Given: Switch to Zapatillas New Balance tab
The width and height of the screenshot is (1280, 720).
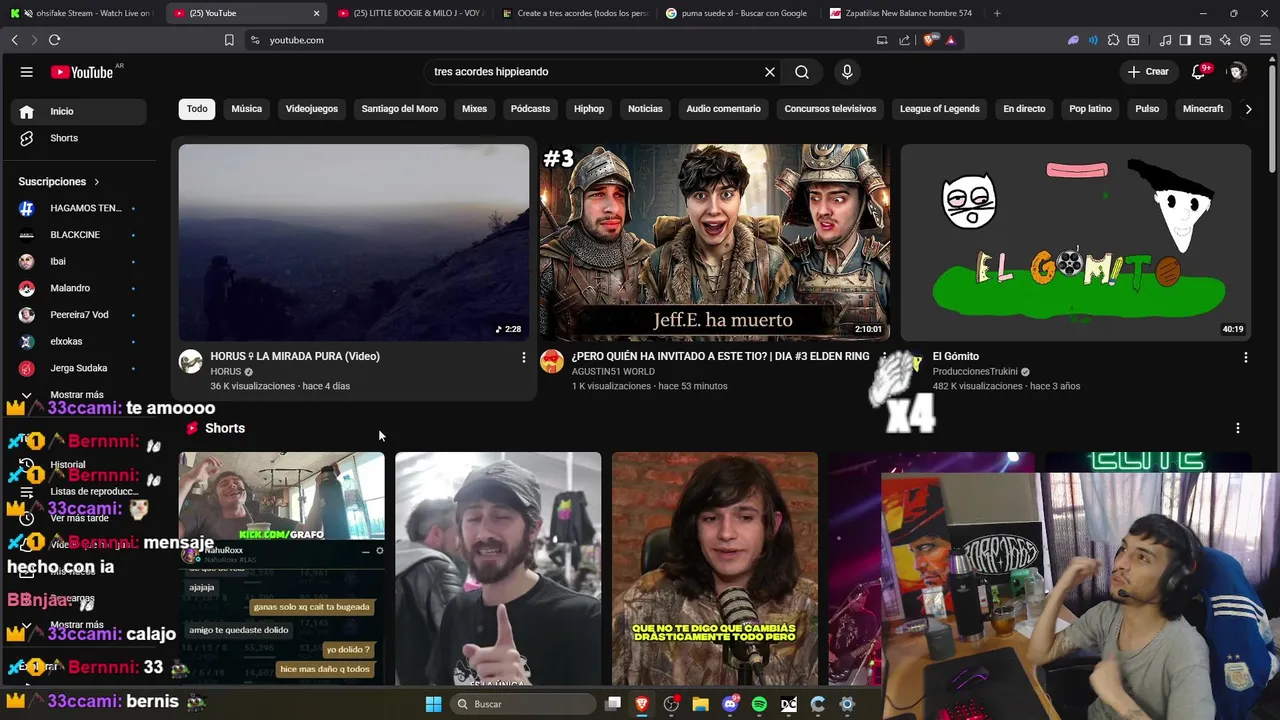Looking at the screenshot, I should click(900, 13).
